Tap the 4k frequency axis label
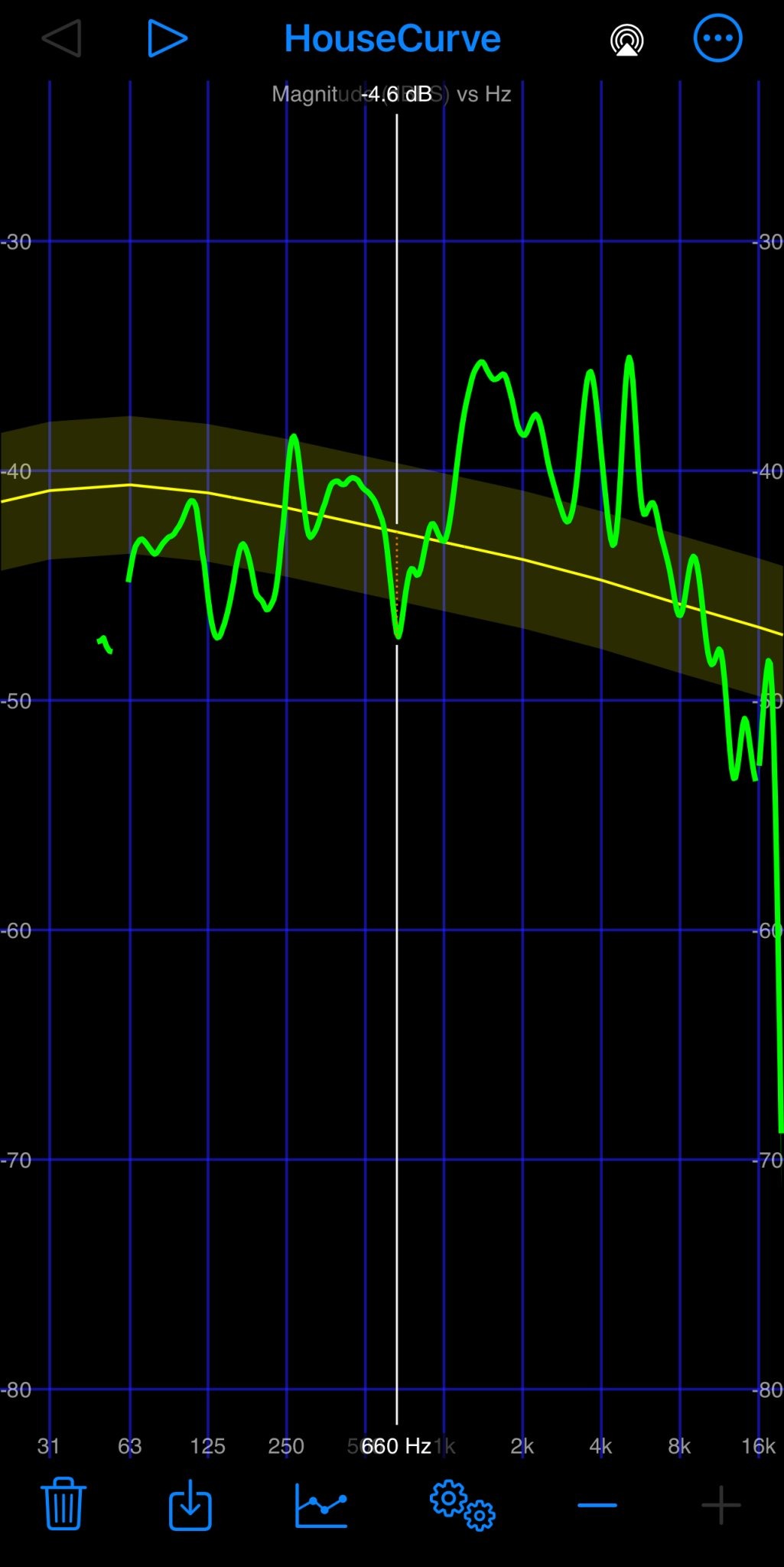This screenshot has height=1567, width=784. [x=601, y=1446]
